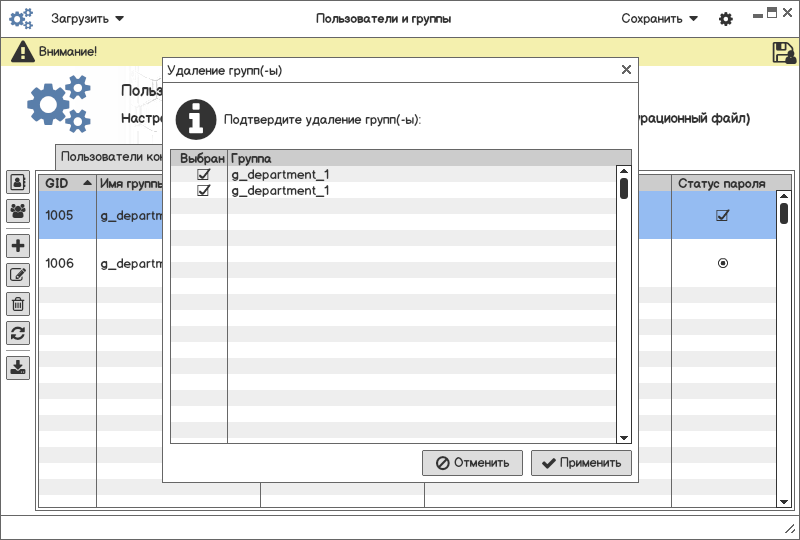This screenshot has width=800, height=540.
Task: Click main table scrollbar down arrow
Action: point(784,502)
